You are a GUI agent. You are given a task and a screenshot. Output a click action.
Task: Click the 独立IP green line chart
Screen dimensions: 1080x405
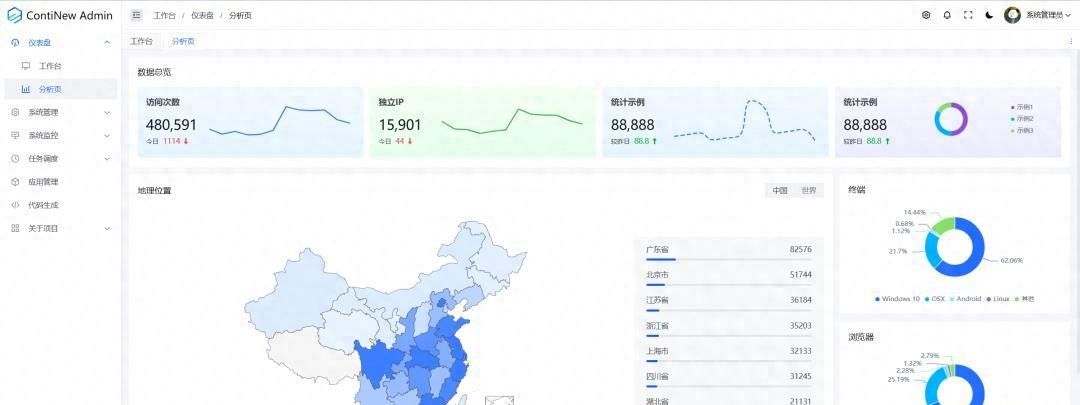pyautogui.click(x=512, y=121)
